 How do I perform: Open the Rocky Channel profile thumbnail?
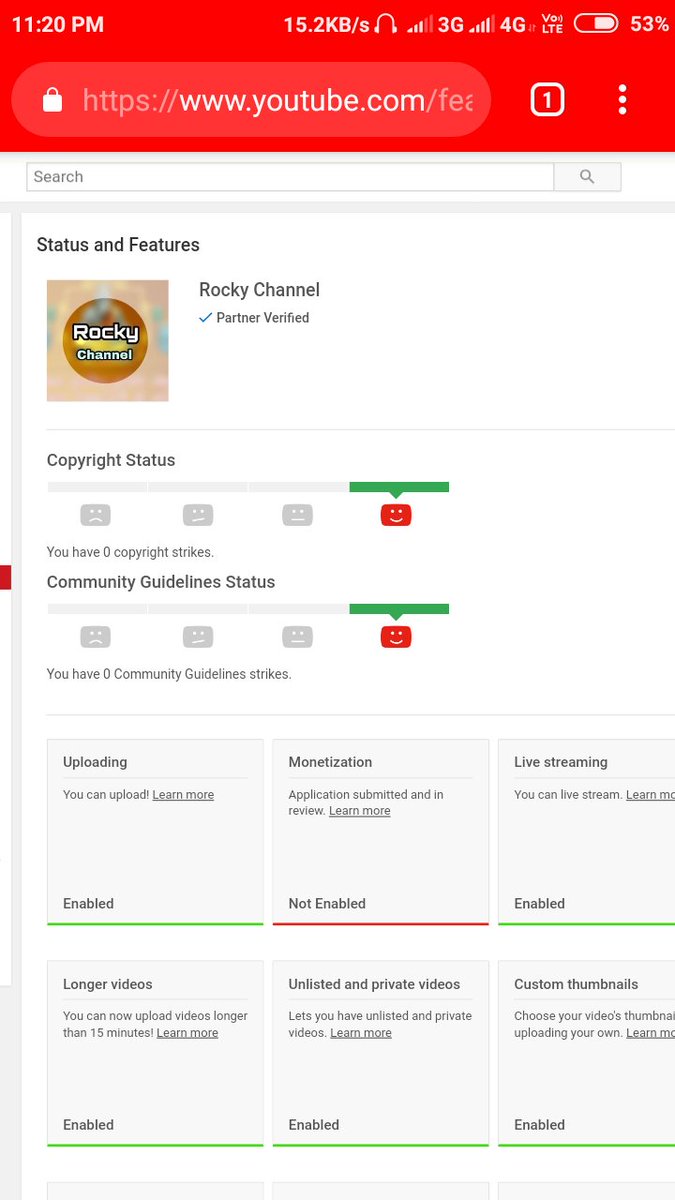coord(107,341)
